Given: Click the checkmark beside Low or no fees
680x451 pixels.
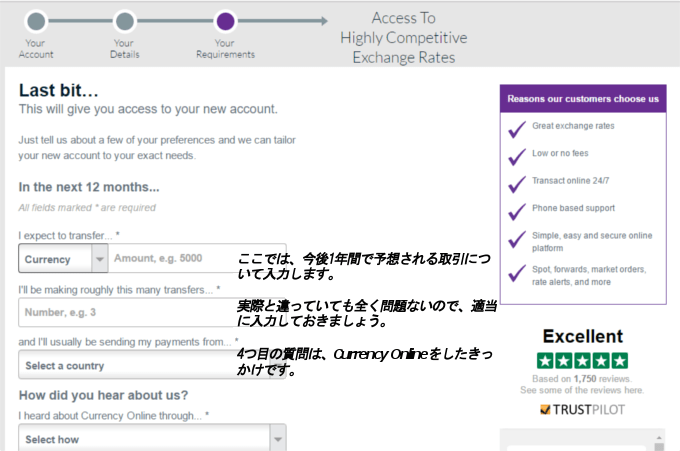Looking at the screenshot, I should pyautogui.click(x=516, y=156).
